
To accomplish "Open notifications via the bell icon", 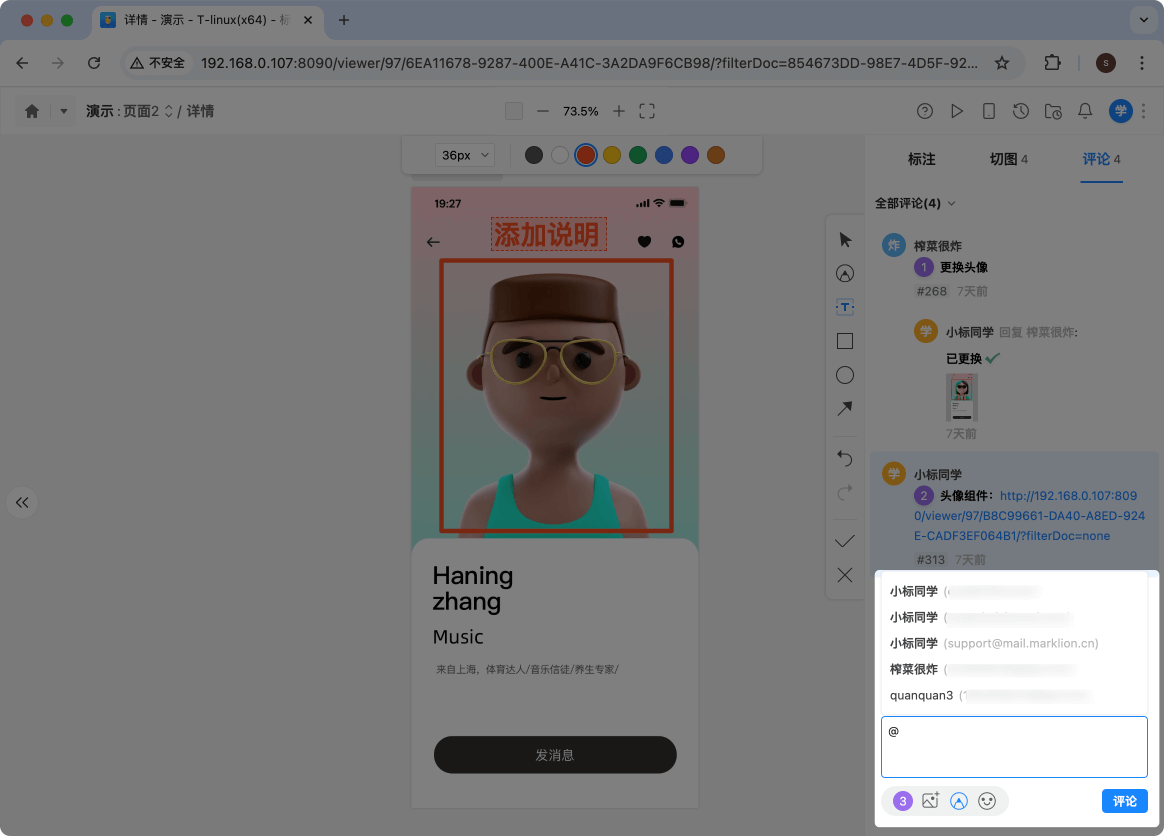I will 1085,111.
